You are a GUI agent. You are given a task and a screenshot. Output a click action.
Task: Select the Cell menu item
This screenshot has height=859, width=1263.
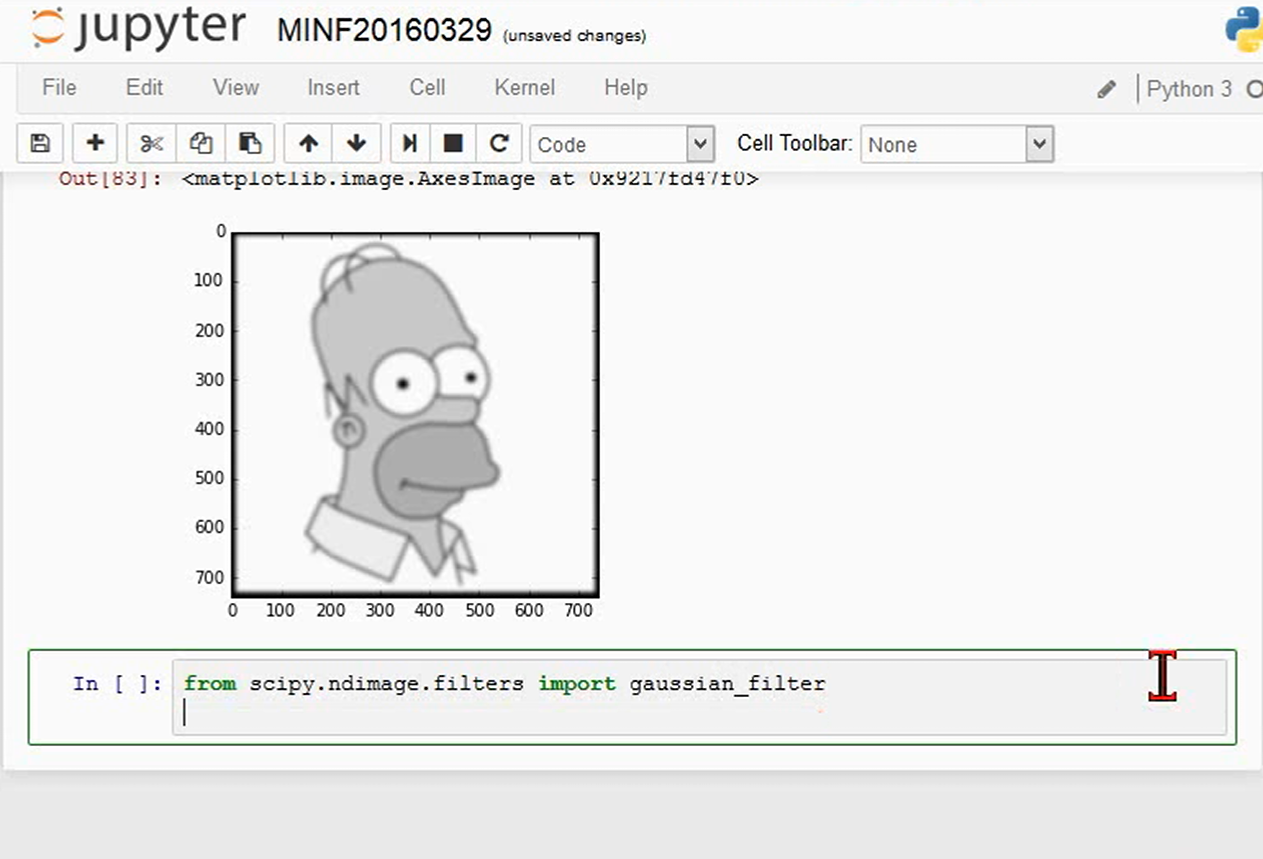pos(427,88)
